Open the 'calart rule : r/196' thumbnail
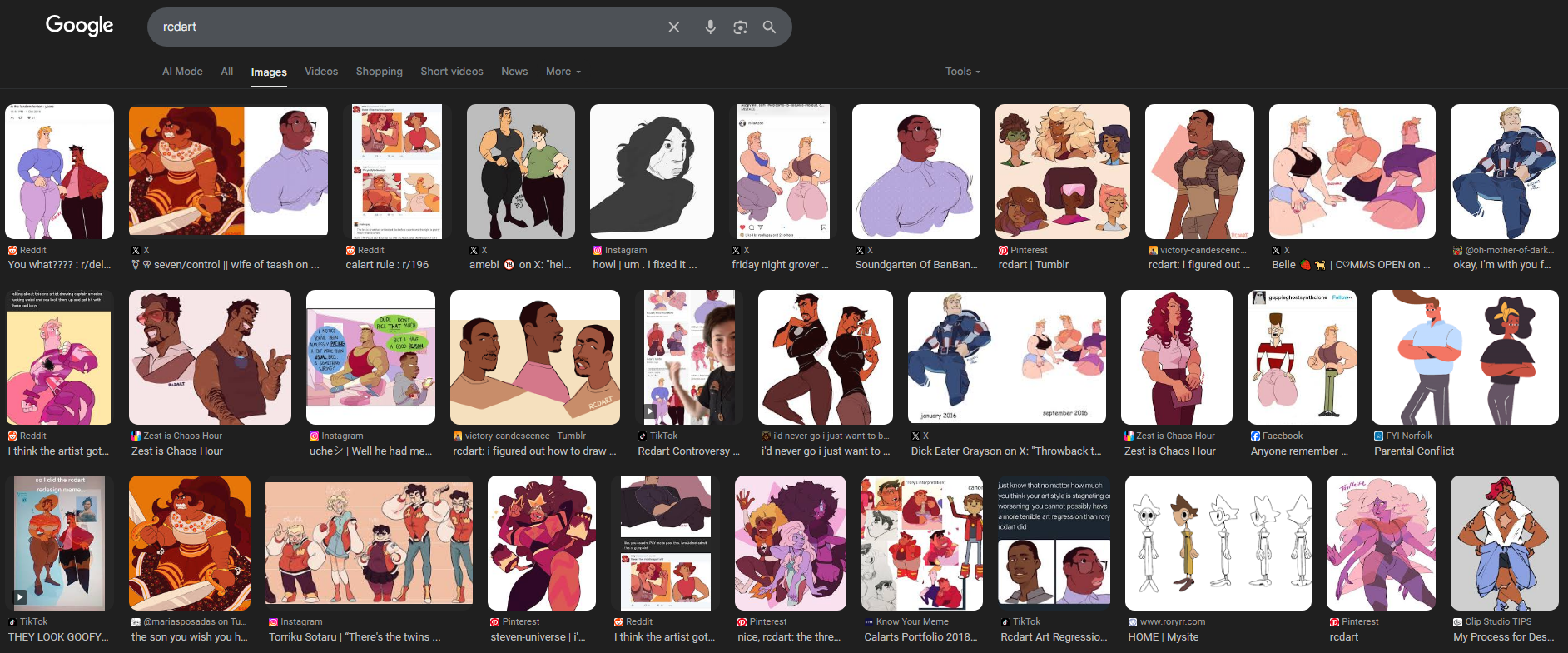Screen dimensions: 1568x653 tap(397, 172)
